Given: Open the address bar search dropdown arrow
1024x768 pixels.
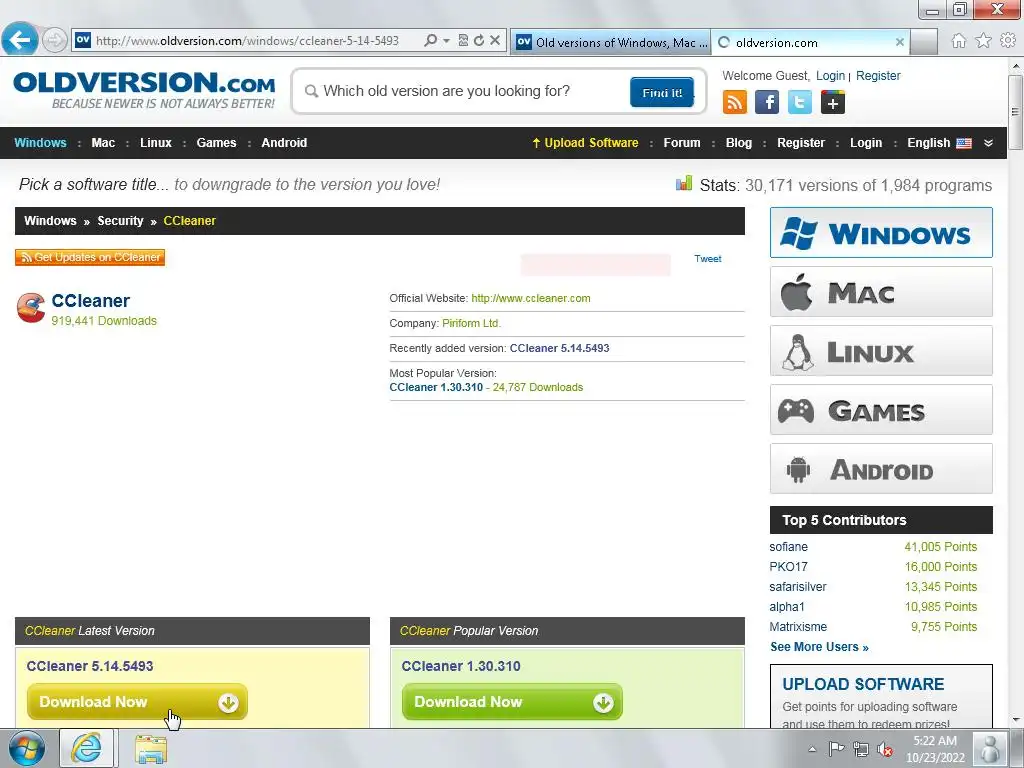Looking at the screenshot, I should click(447, 40).
